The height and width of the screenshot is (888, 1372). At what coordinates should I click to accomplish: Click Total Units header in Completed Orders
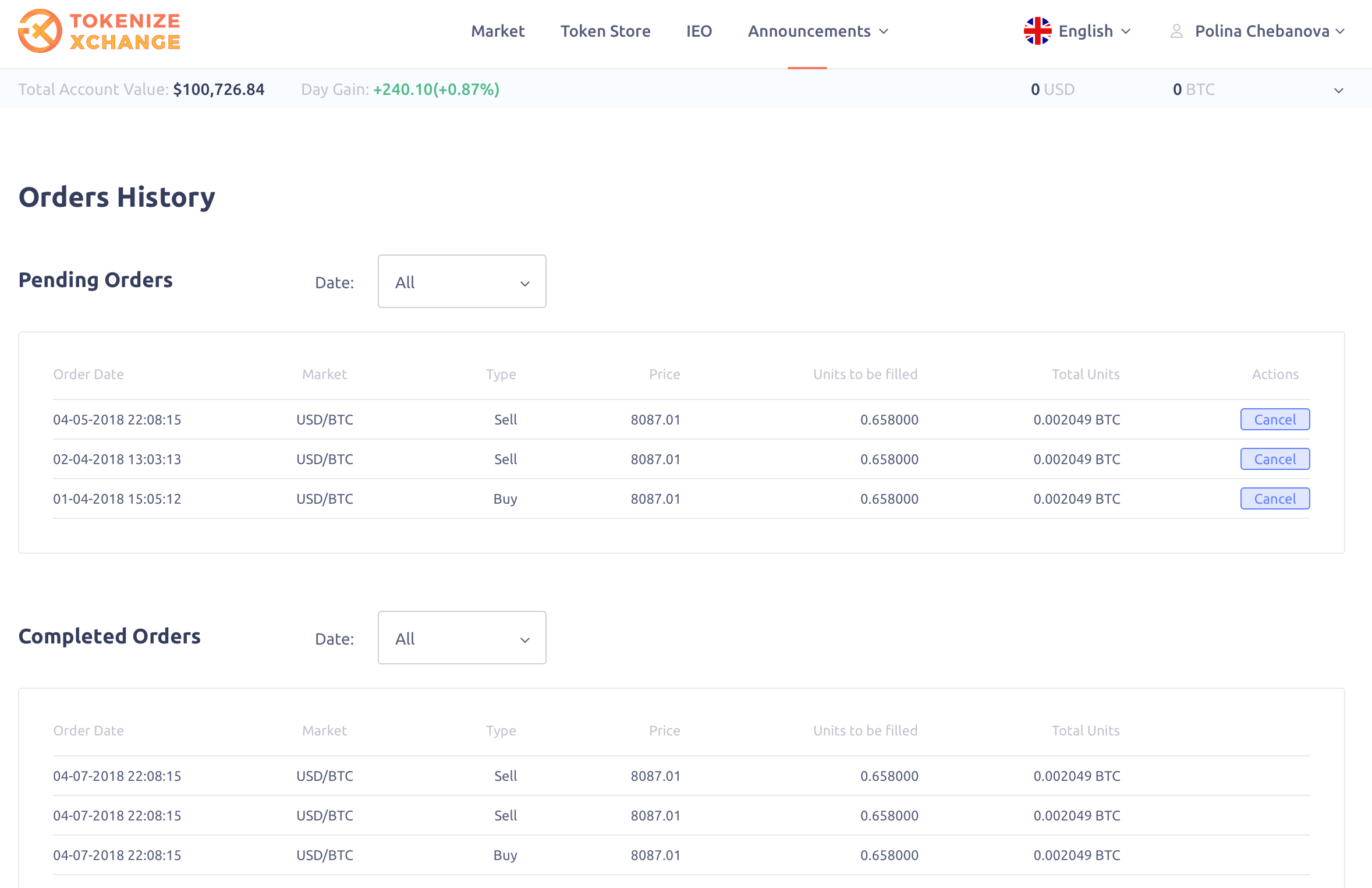click(x=1086, y=730)
